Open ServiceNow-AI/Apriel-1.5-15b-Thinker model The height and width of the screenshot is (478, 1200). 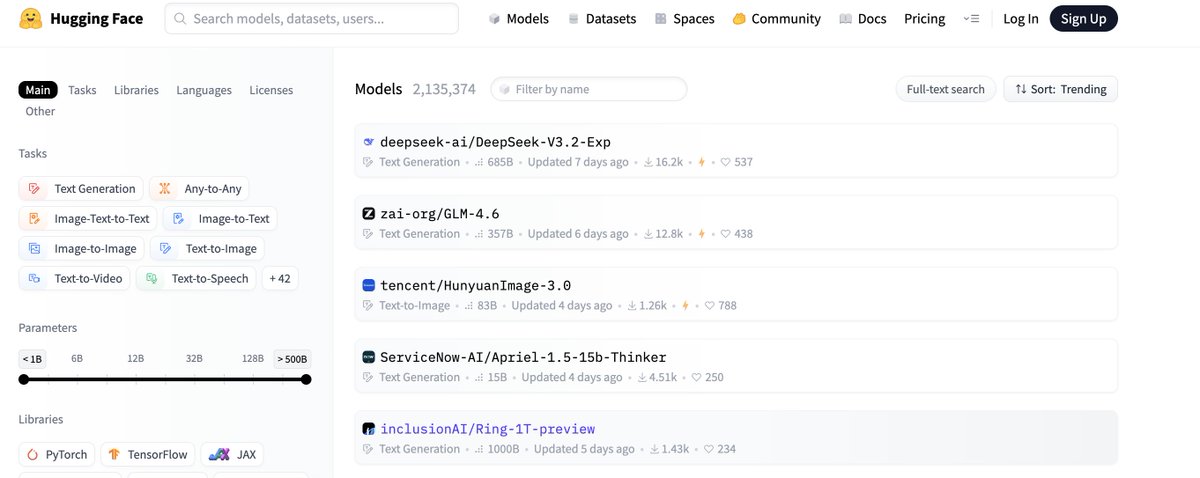[523, 357]
